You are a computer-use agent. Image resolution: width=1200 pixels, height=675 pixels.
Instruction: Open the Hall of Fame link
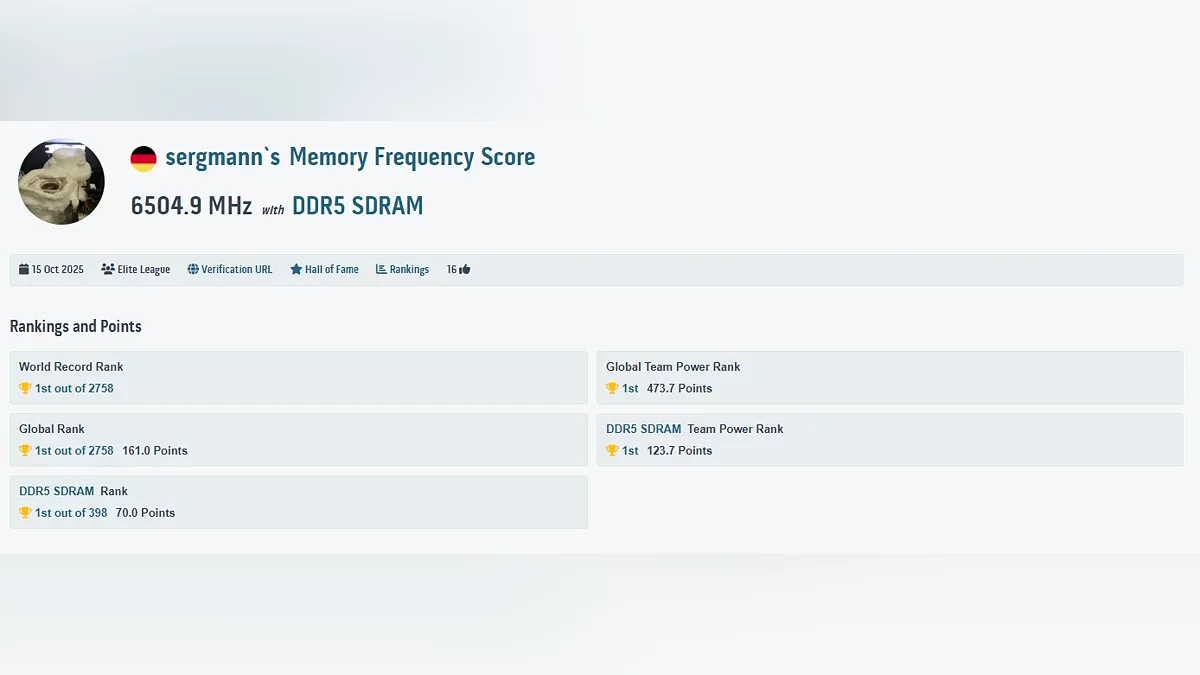tap(332, 270)
